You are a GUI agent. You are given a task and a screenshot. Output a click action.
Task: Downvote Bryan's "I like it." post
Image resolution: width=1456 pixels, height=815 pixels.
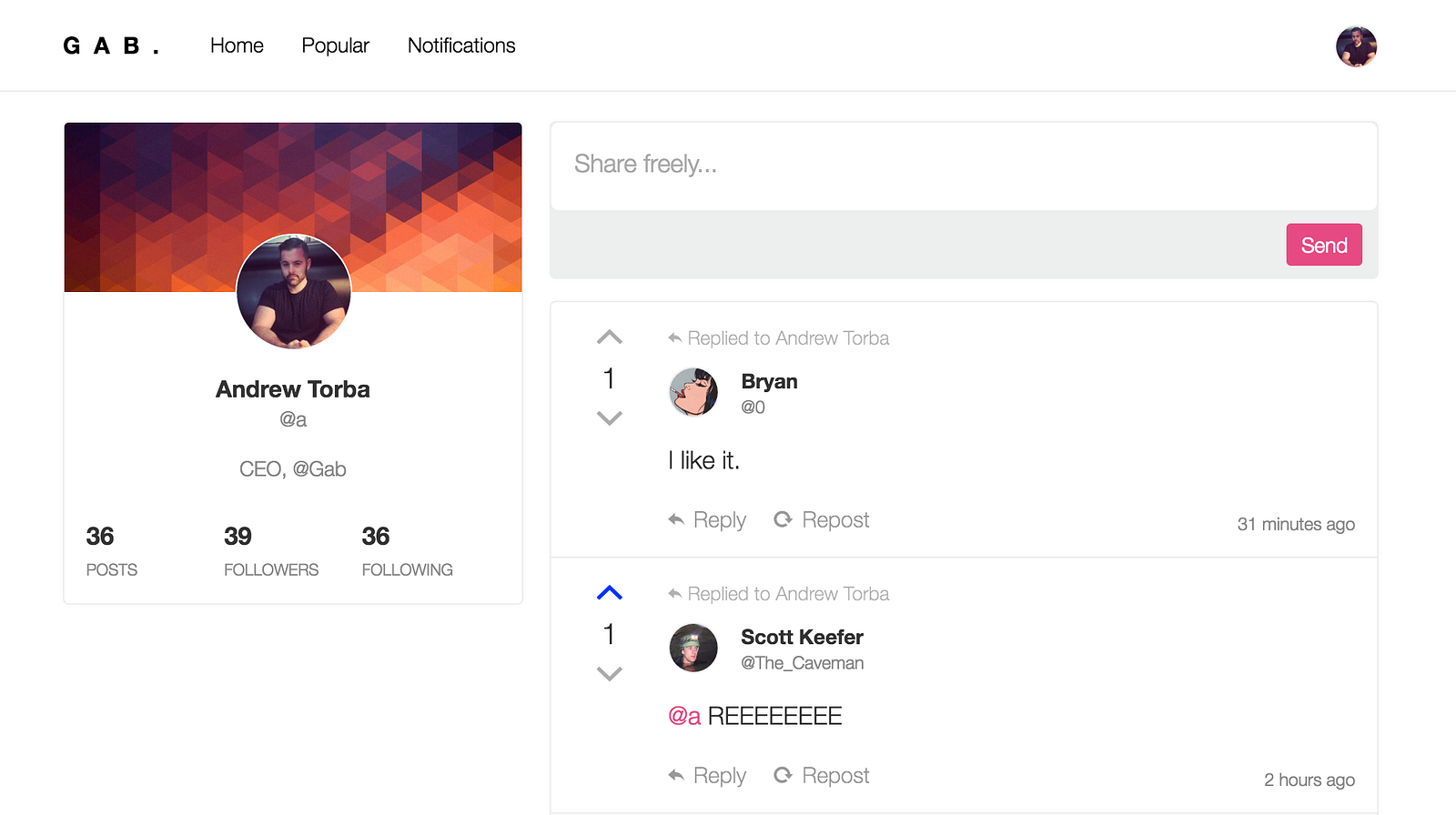click(x=610, y=418)
